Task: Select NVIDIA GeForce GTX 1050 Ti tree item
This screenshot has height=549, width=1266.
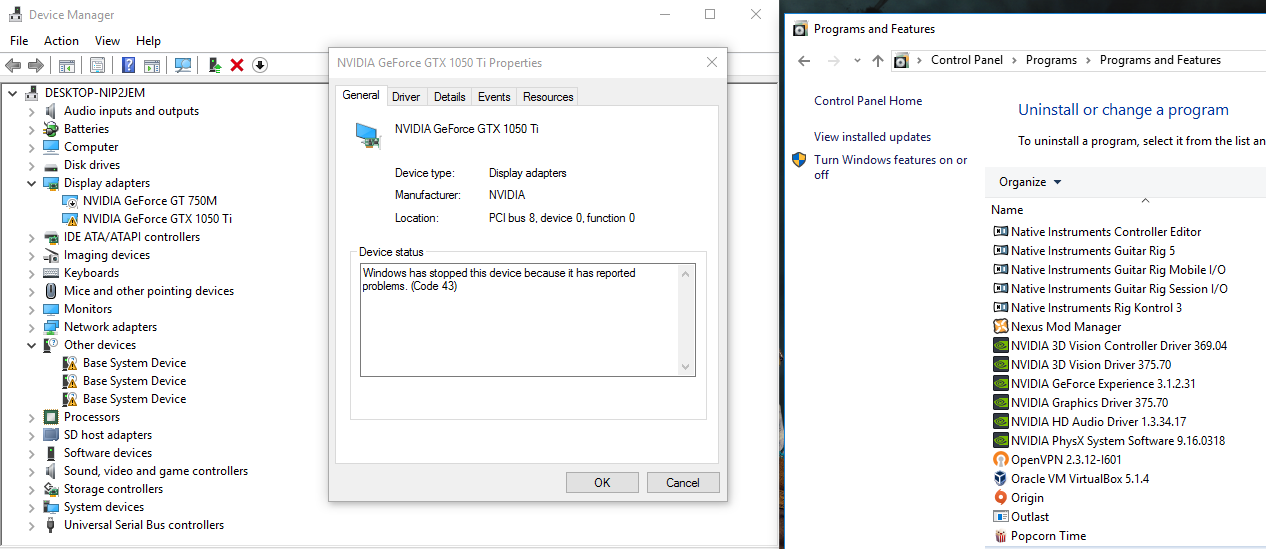Action: pos(157,219)
